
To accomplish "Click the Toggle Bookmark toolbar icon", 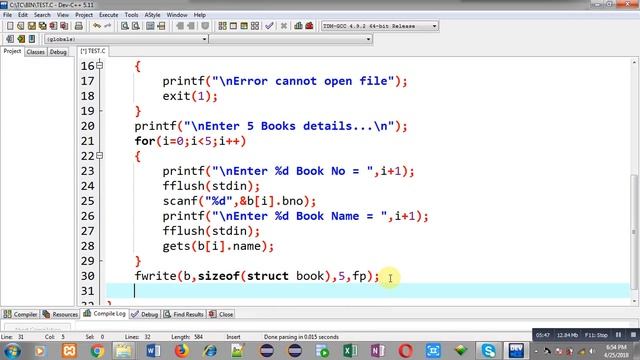I will 21,39.
